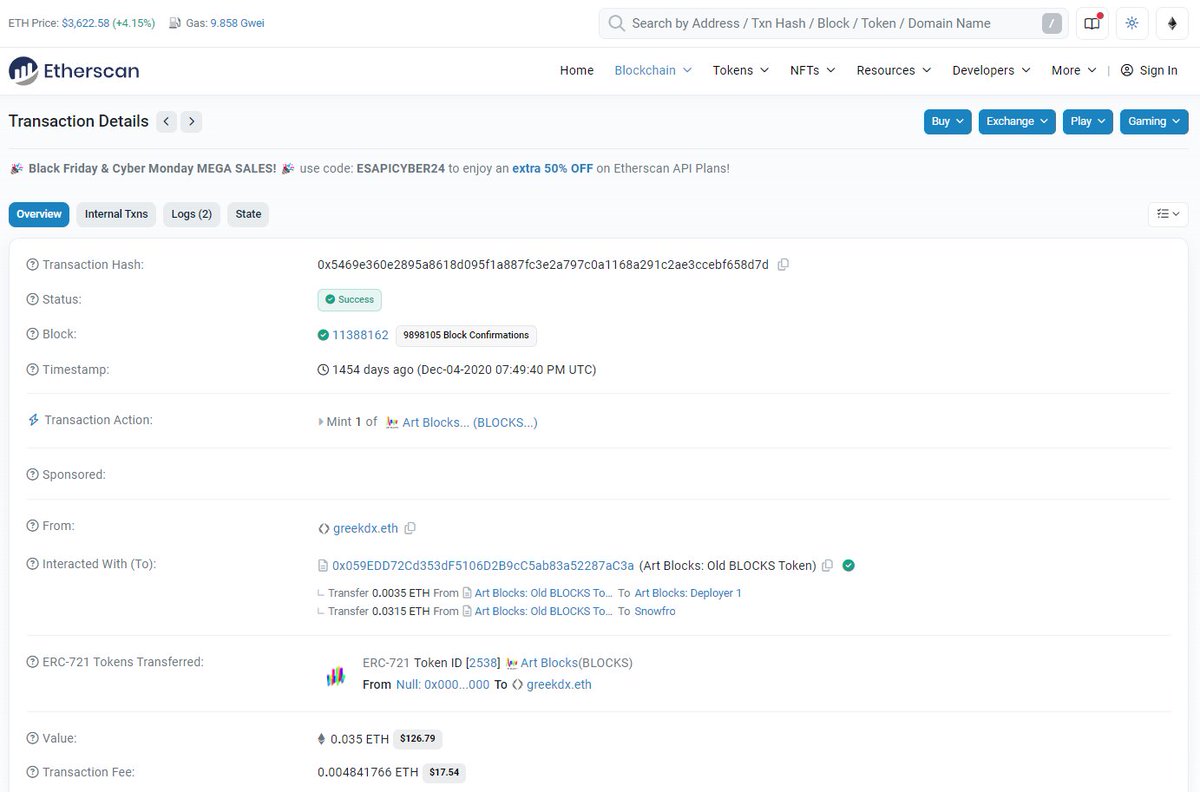Open the Resources dropdown menu
Image resolution: width=1200 pixels, height=792 pixels.
[x=894, y=70]
